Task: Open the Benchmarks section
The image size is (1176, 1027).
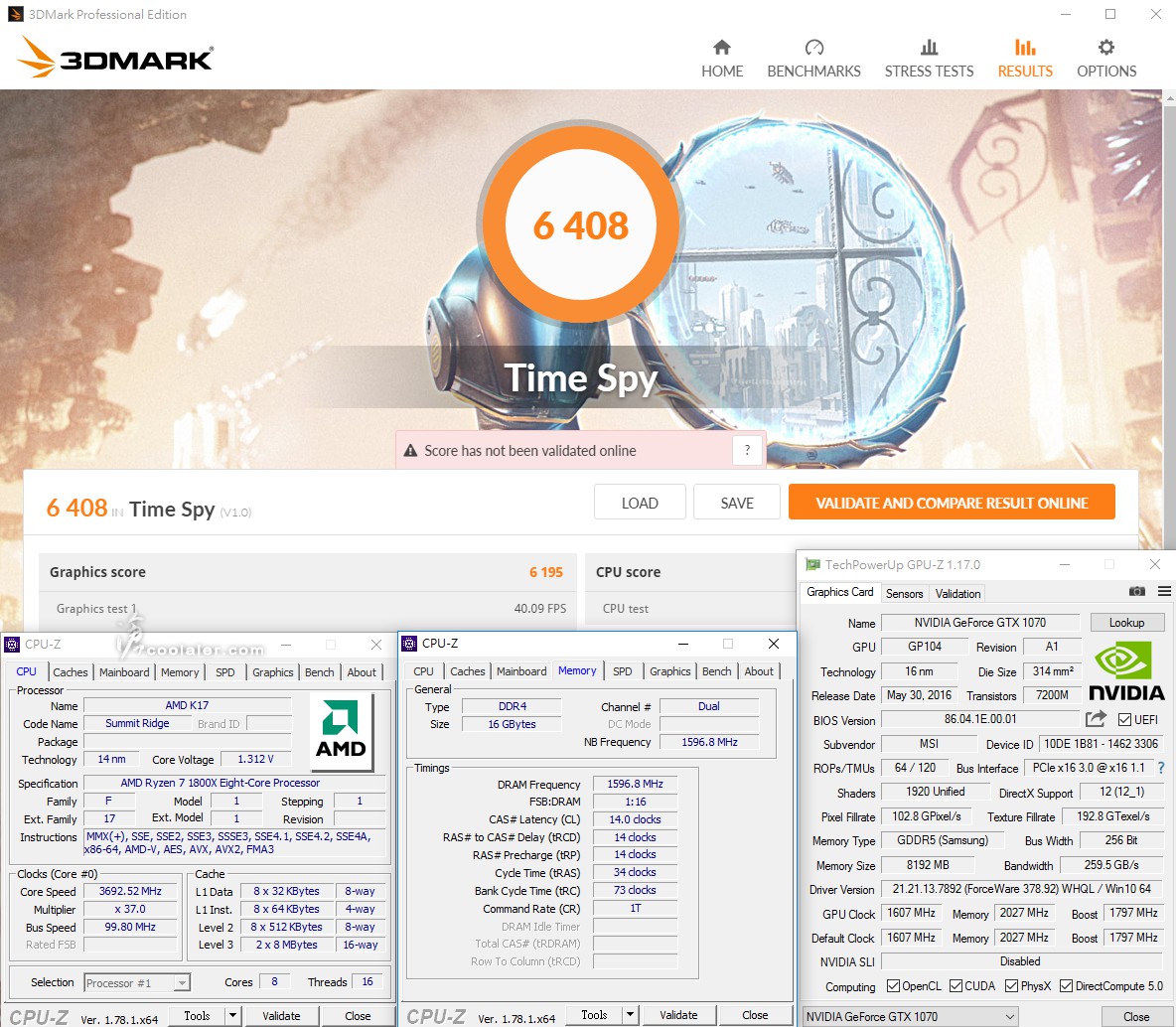Action: 813,59
